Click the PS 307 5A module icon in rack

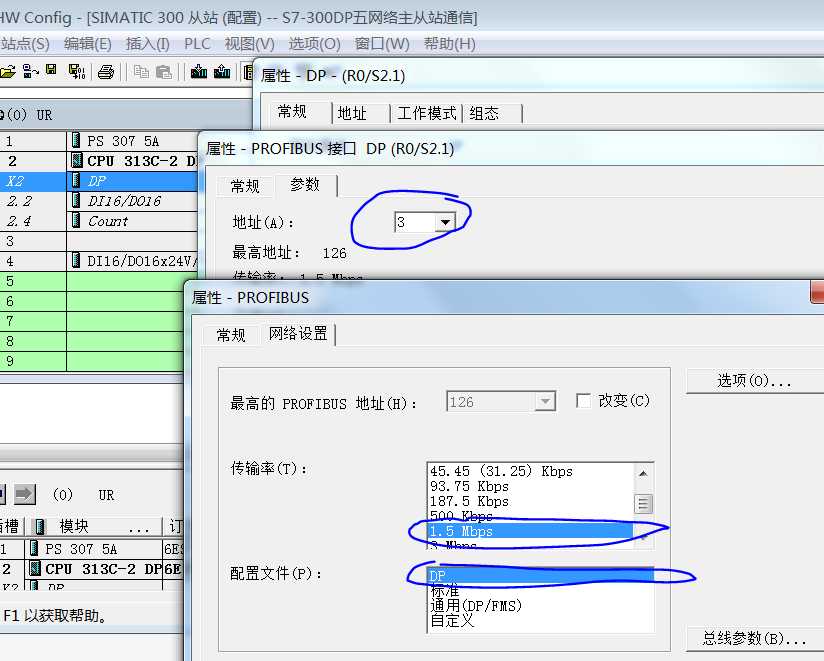[x=76, y=140]
